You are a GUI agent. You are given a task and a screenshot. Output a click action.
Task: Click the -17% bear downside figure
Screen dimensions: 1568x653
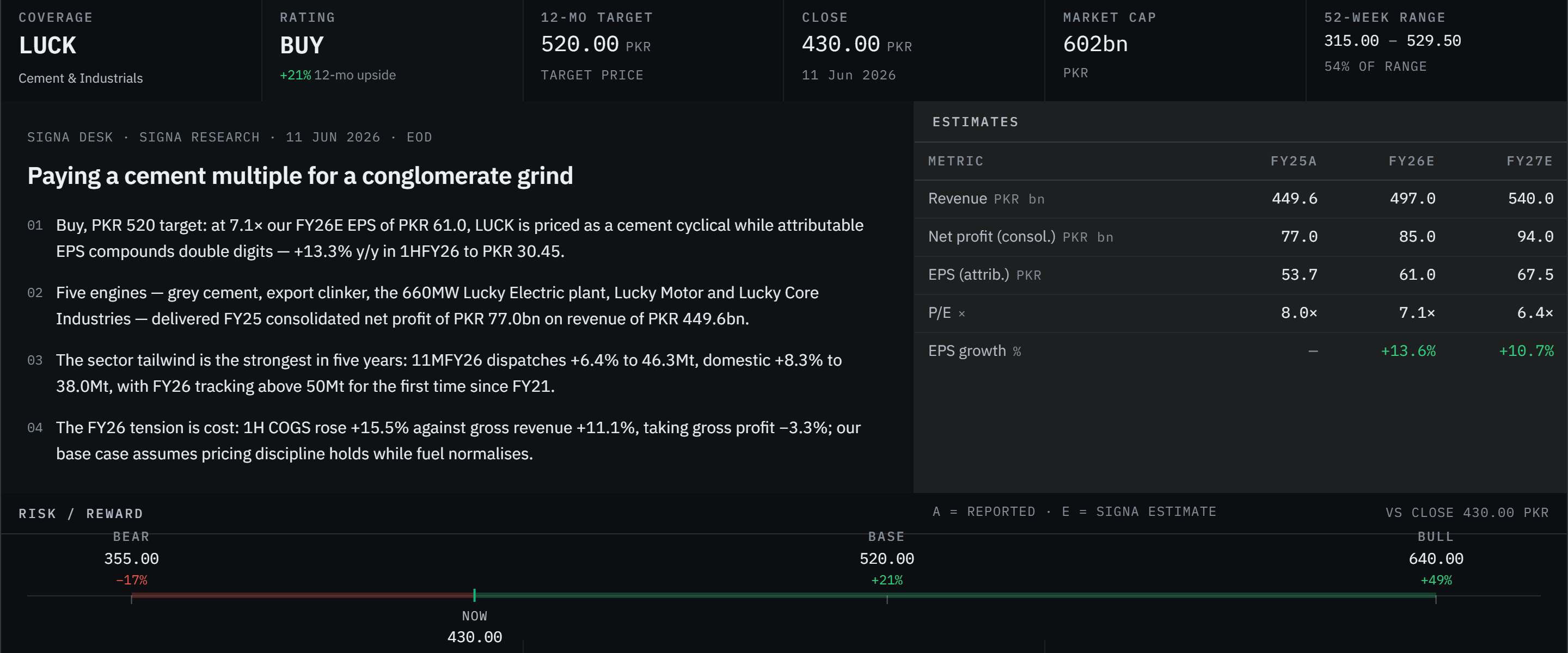pos(131,580)
